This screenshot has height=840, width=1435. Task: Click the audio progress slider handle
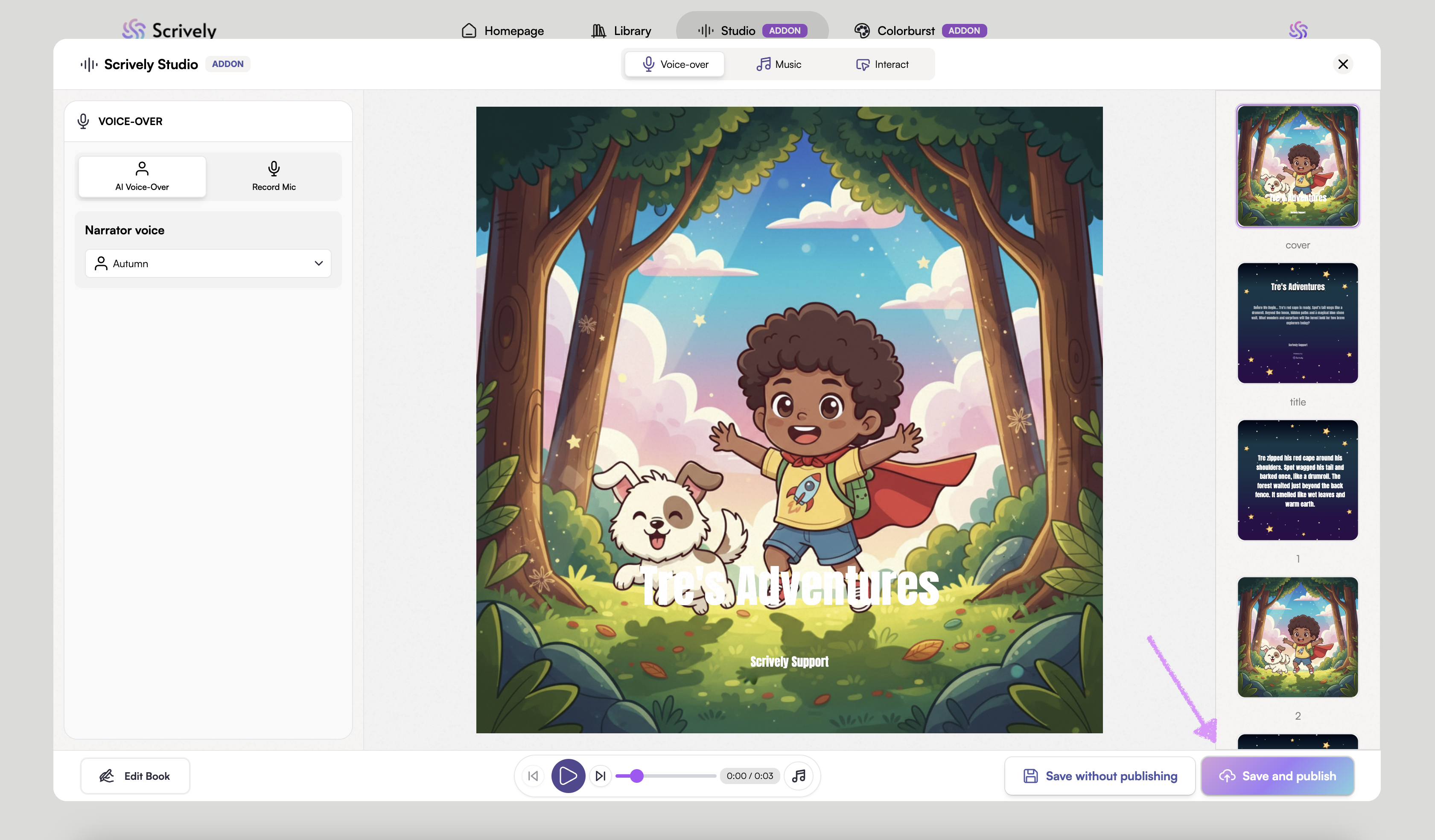pos(637,776)
